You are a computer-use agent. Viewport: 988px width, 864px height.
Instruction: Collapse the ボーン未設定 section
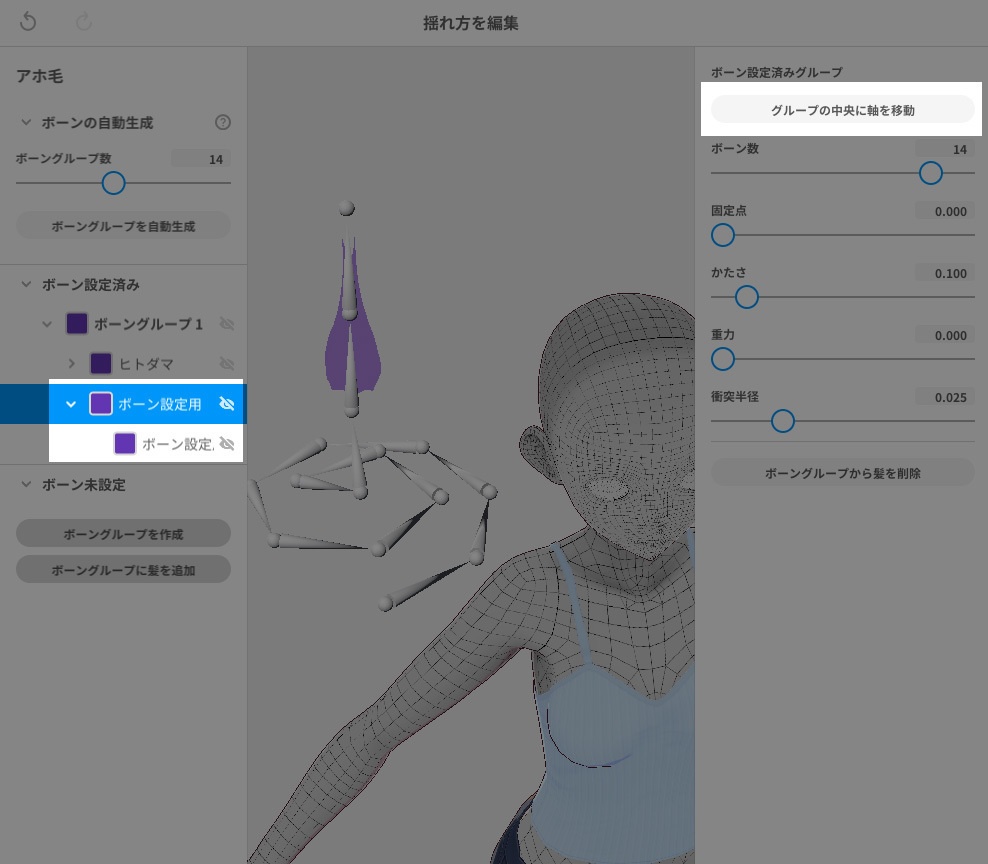[26, 484]
